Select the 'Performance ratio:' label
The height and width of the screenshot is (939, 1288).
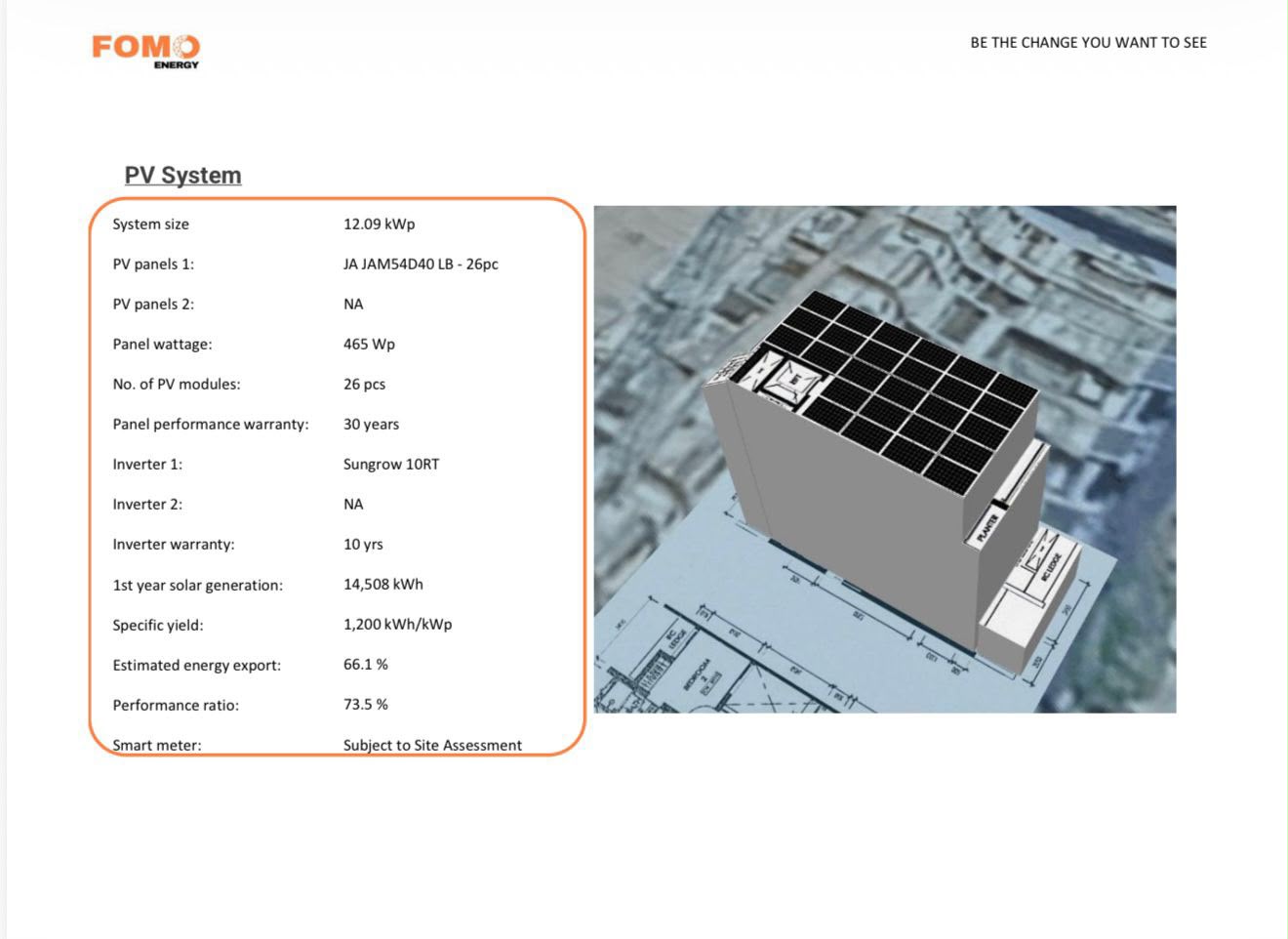[176, 706]
